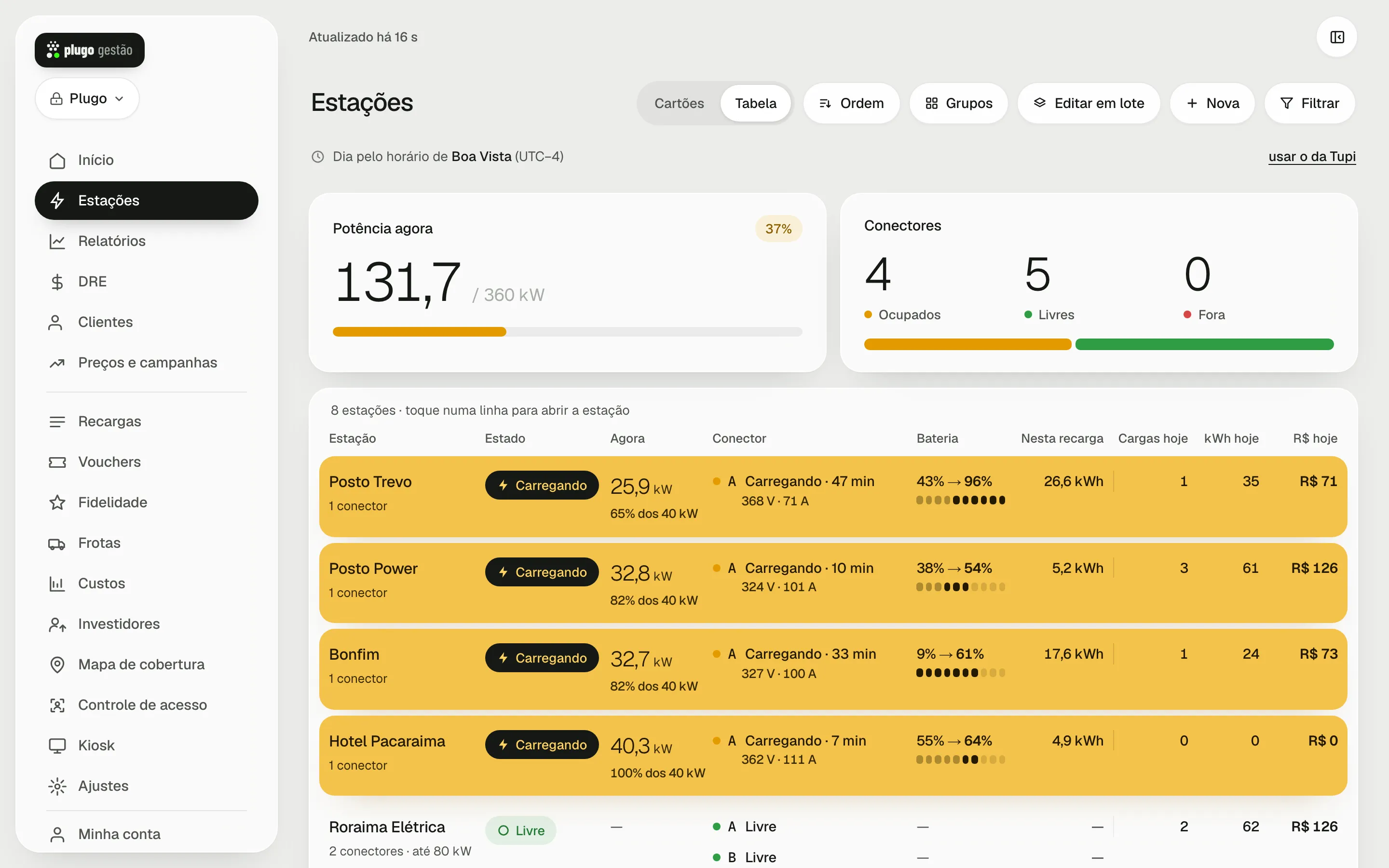1389x868 pixels.
Task: Select the Tabela view tab
Action: [x=755, y=103]
